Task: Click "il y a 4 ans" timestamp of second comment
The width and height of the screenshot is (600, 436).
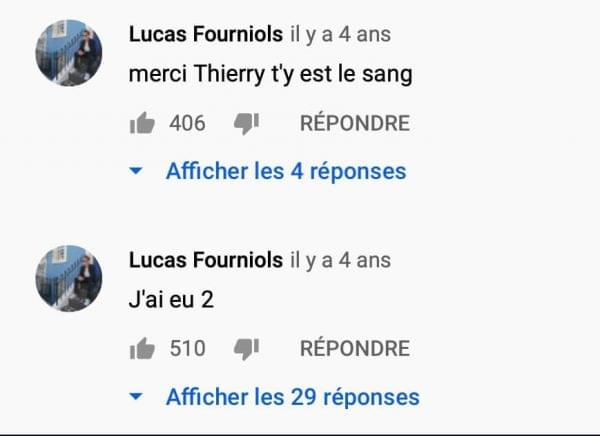Action: point(341,261)
